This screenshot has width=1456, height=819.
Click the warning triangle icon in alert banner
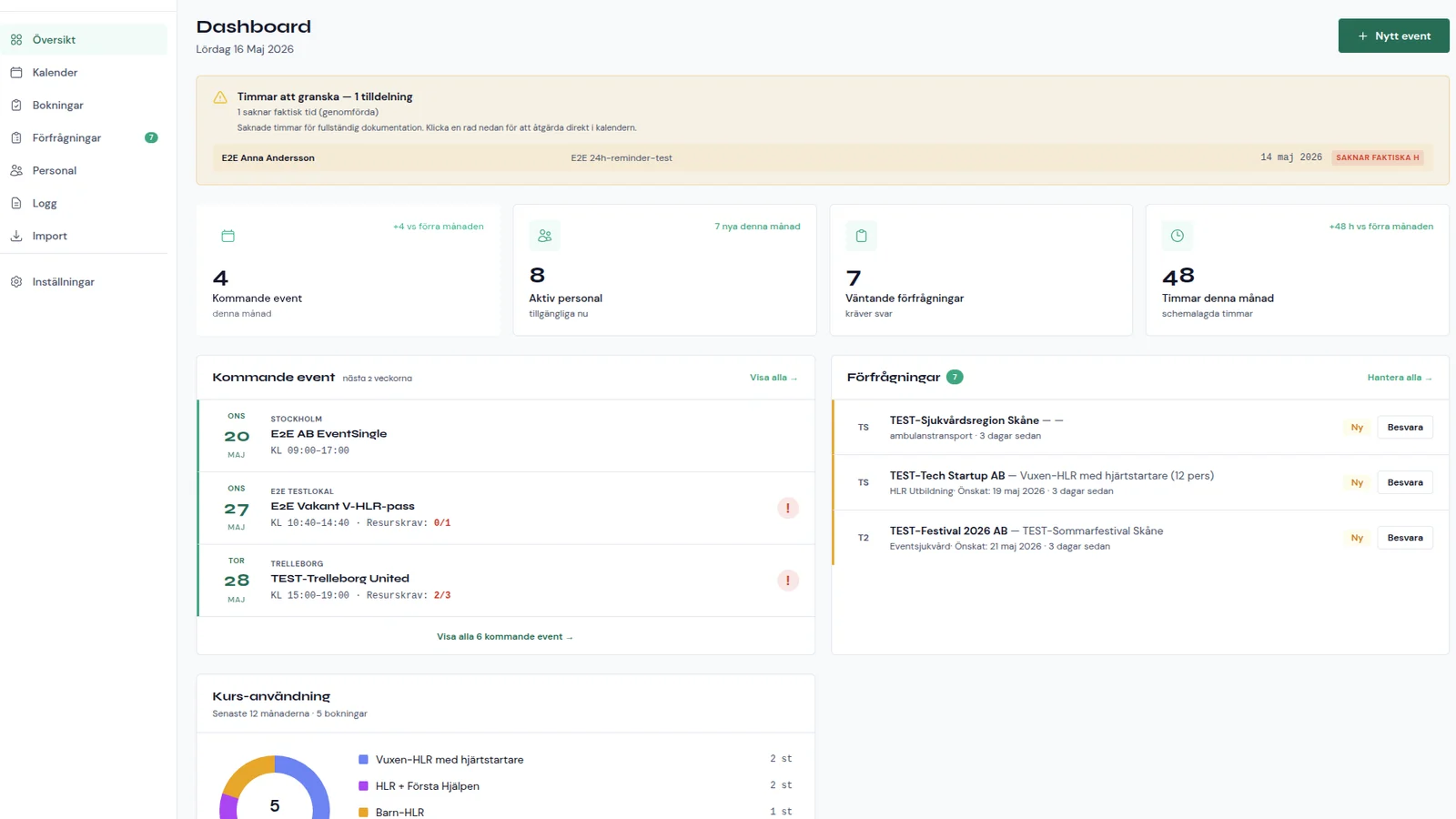tap(220, 97)
